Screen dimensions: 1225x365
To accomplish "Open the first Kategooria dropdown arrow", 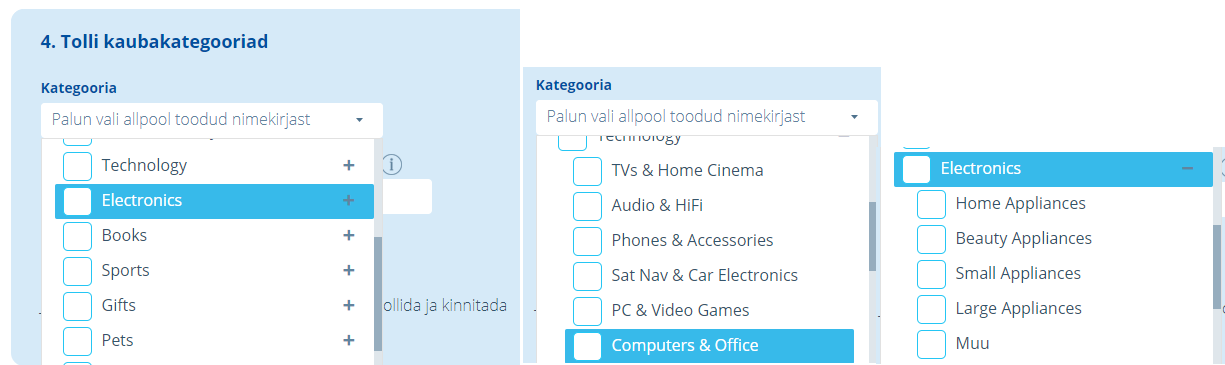I will click(x=359, y=120).
